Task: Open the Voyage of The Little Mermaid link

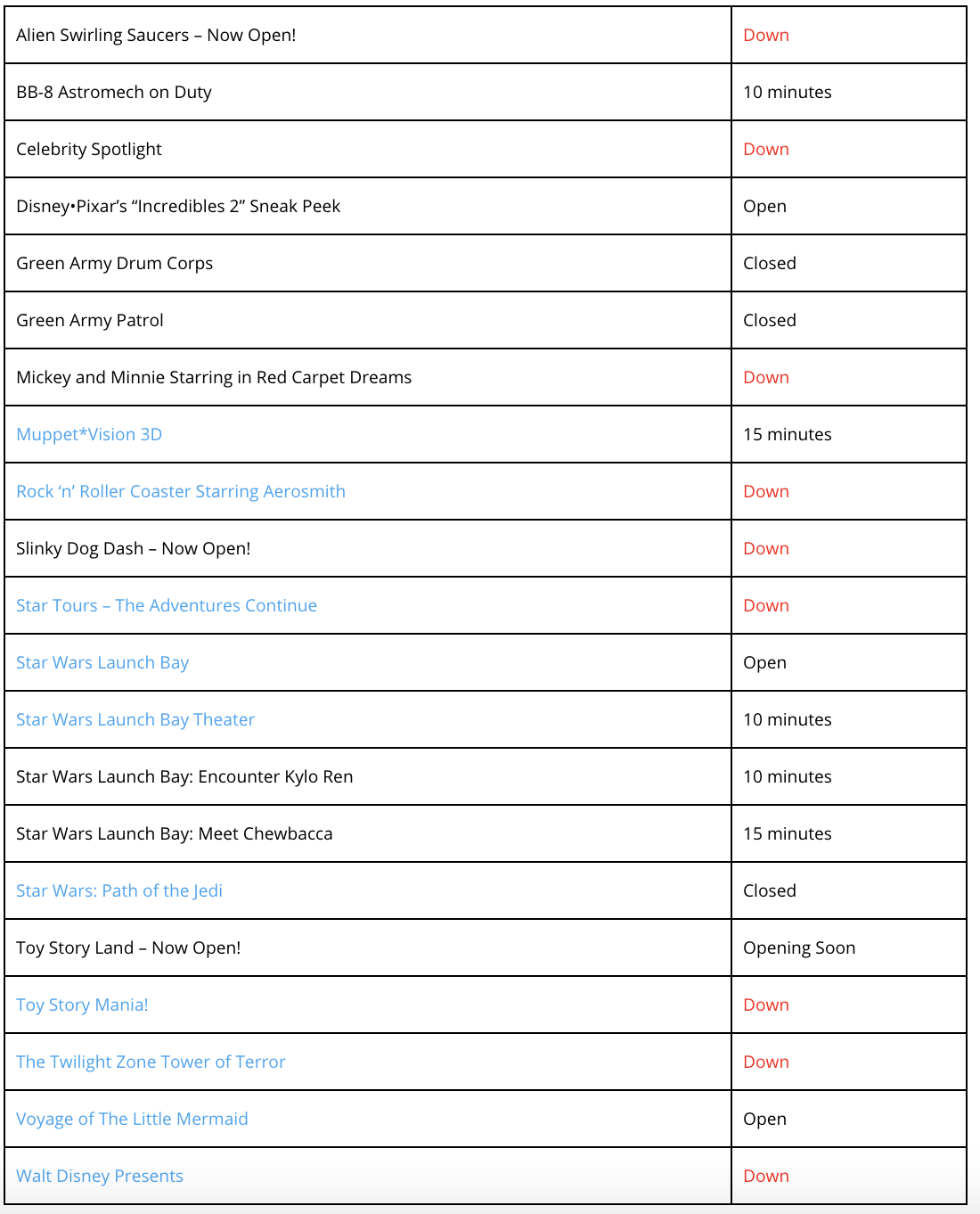Action: pos(131,1119)
